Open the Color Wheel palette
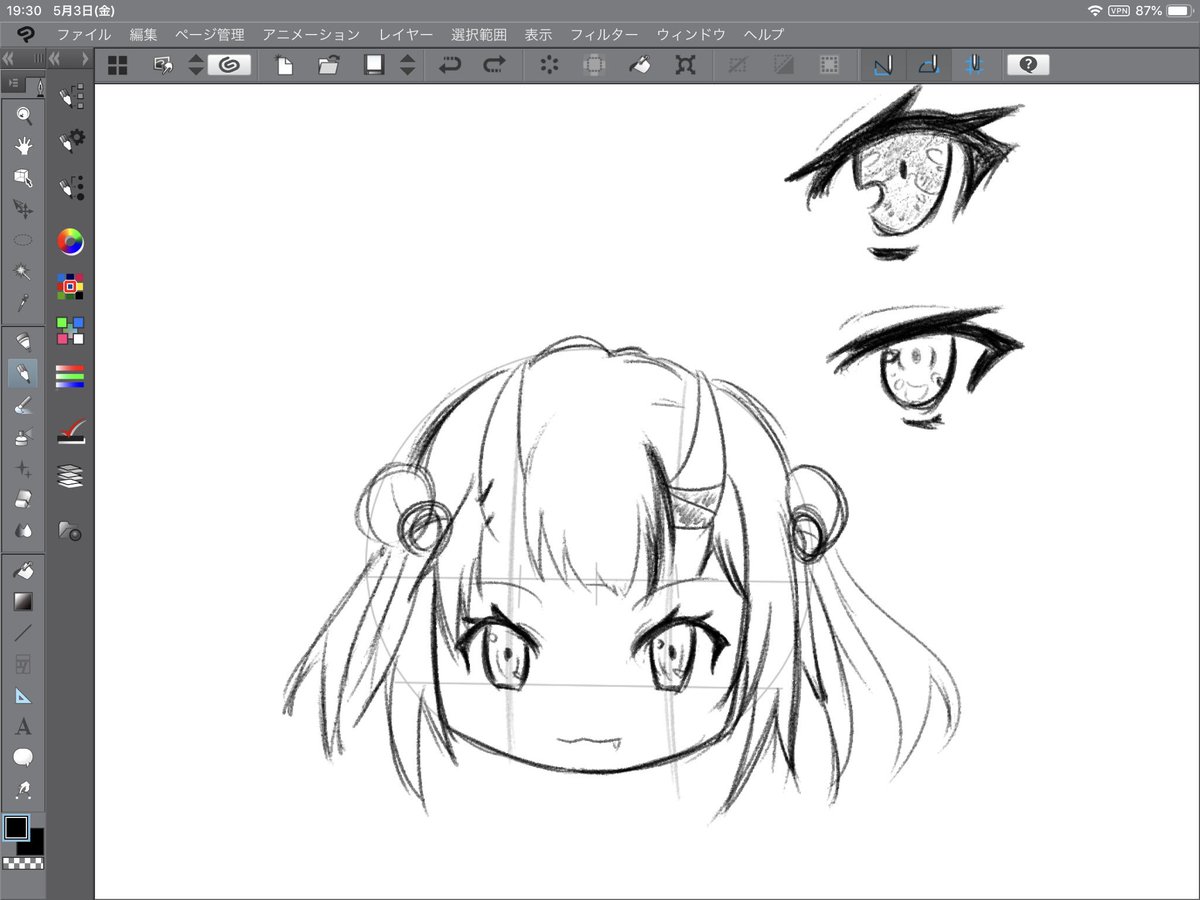This screenshot has height=900, width=1200. pyautogui.click(x=70, y=241)
